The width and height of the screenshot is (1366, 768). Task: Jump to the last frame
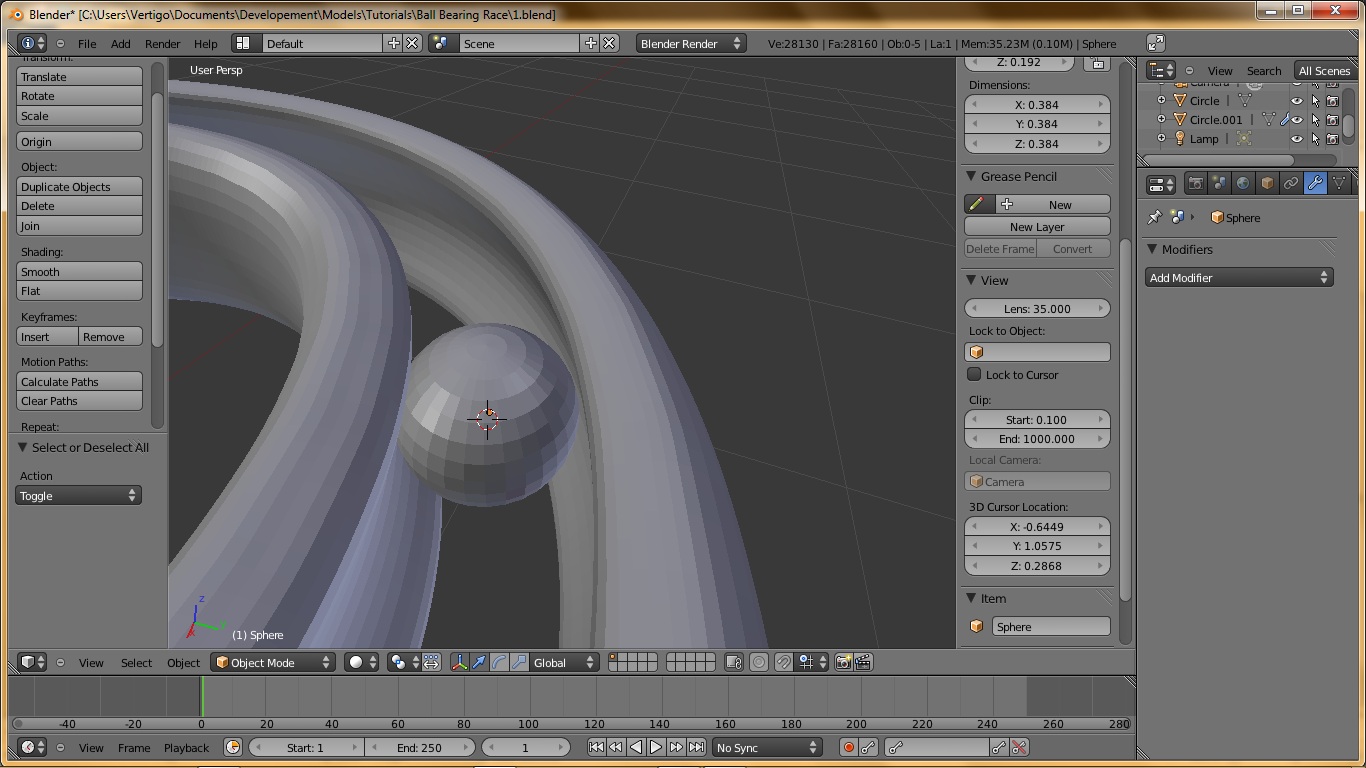(x=696, y=747)
